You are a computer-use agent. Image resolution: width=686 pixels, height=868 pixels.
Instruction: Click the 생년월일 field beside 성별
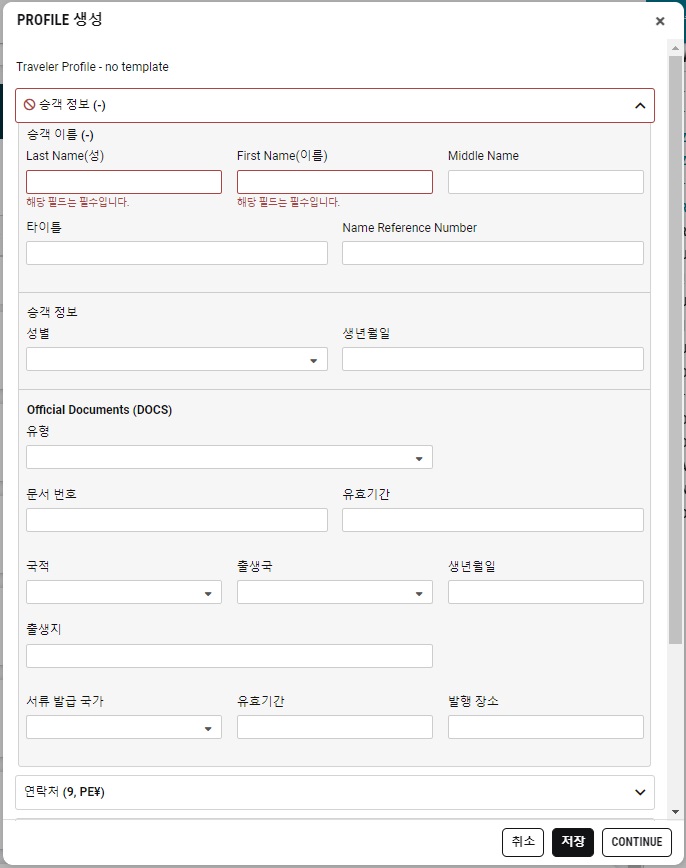click(x=493, y=359)
